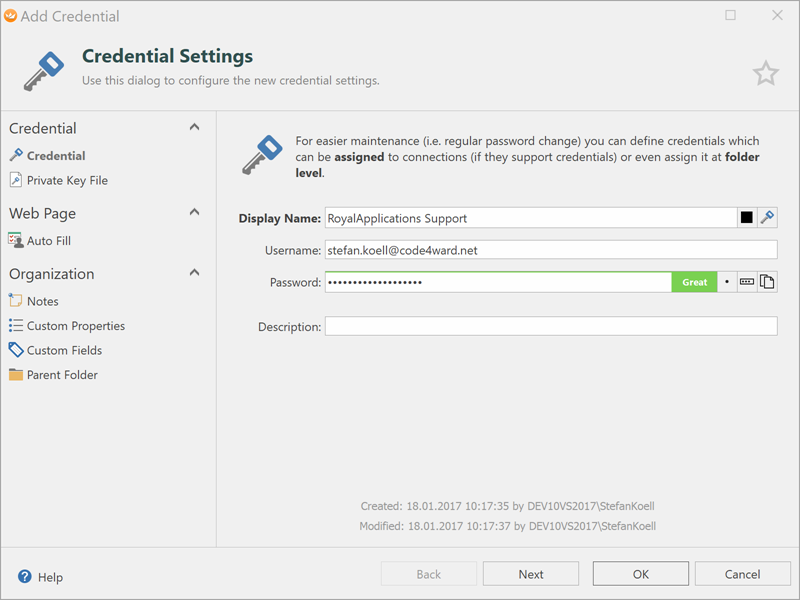The height and width of the screenshot is (600, 800).
Task: Pick a color using black swatch
Action: [746, 218]
